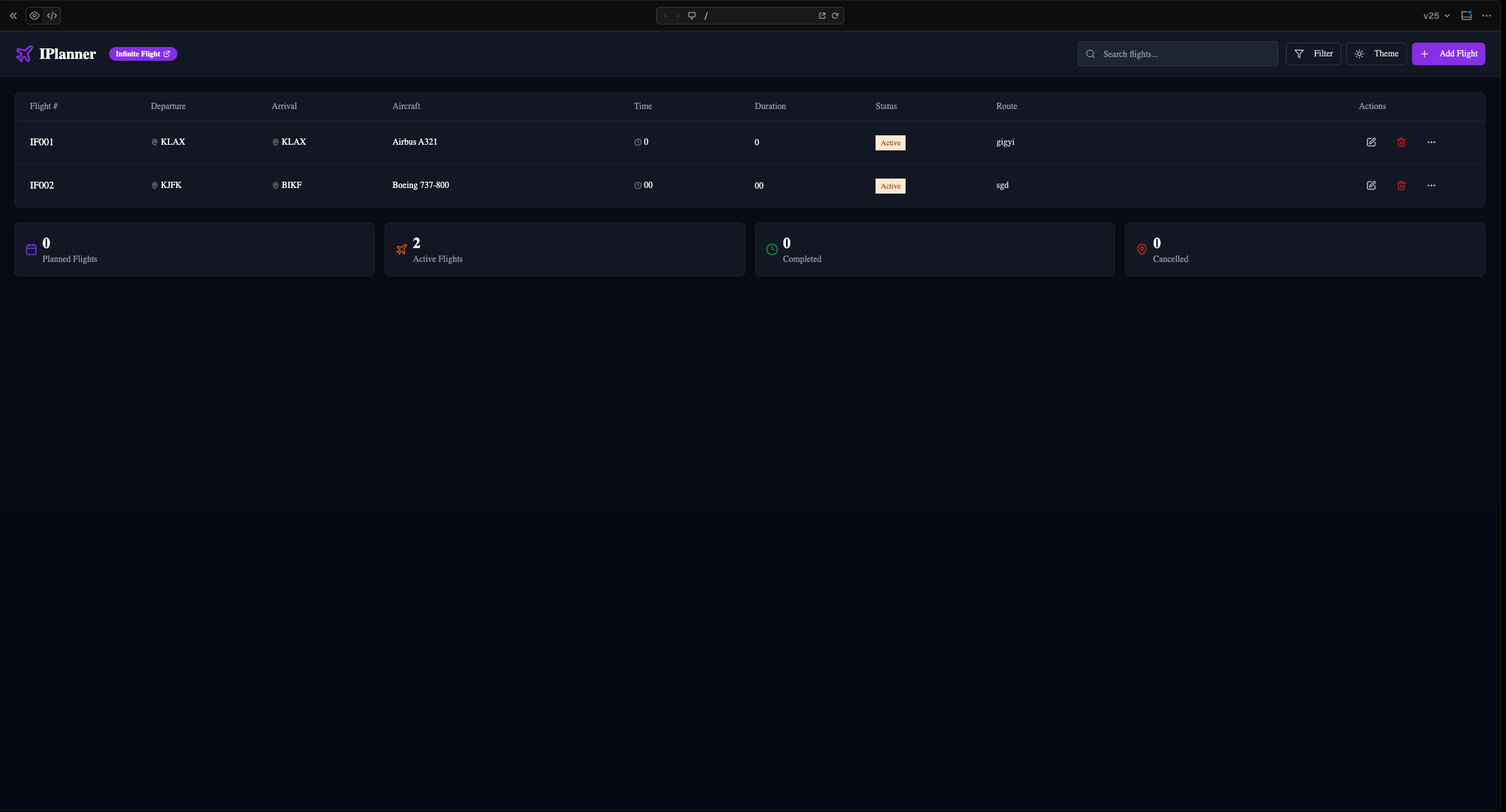The height and width of the screenshot is (812, 1506).
Task: Open the Filter options
Action: [1314, 54]
